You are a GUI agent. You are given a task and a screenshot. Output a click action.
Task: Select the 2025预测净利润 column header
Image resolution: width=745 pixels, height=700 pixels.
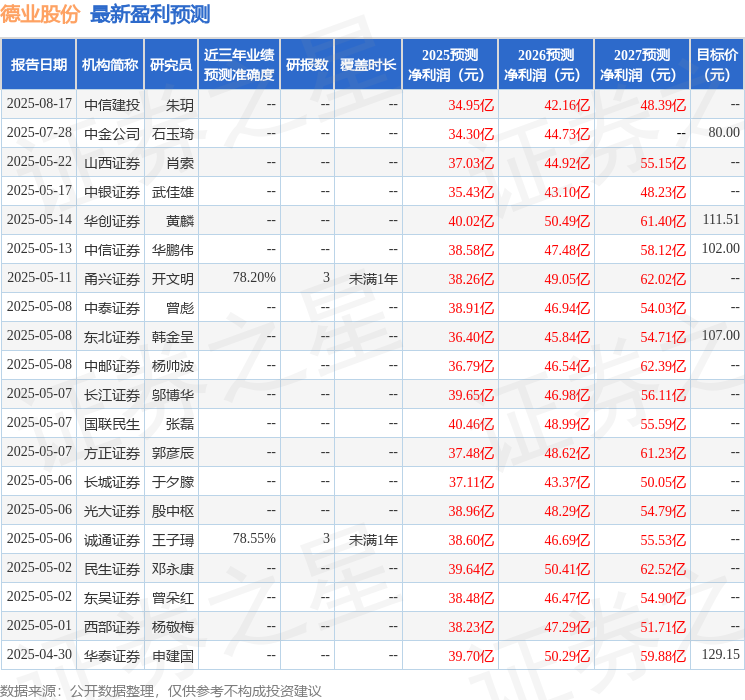point(450,65)
